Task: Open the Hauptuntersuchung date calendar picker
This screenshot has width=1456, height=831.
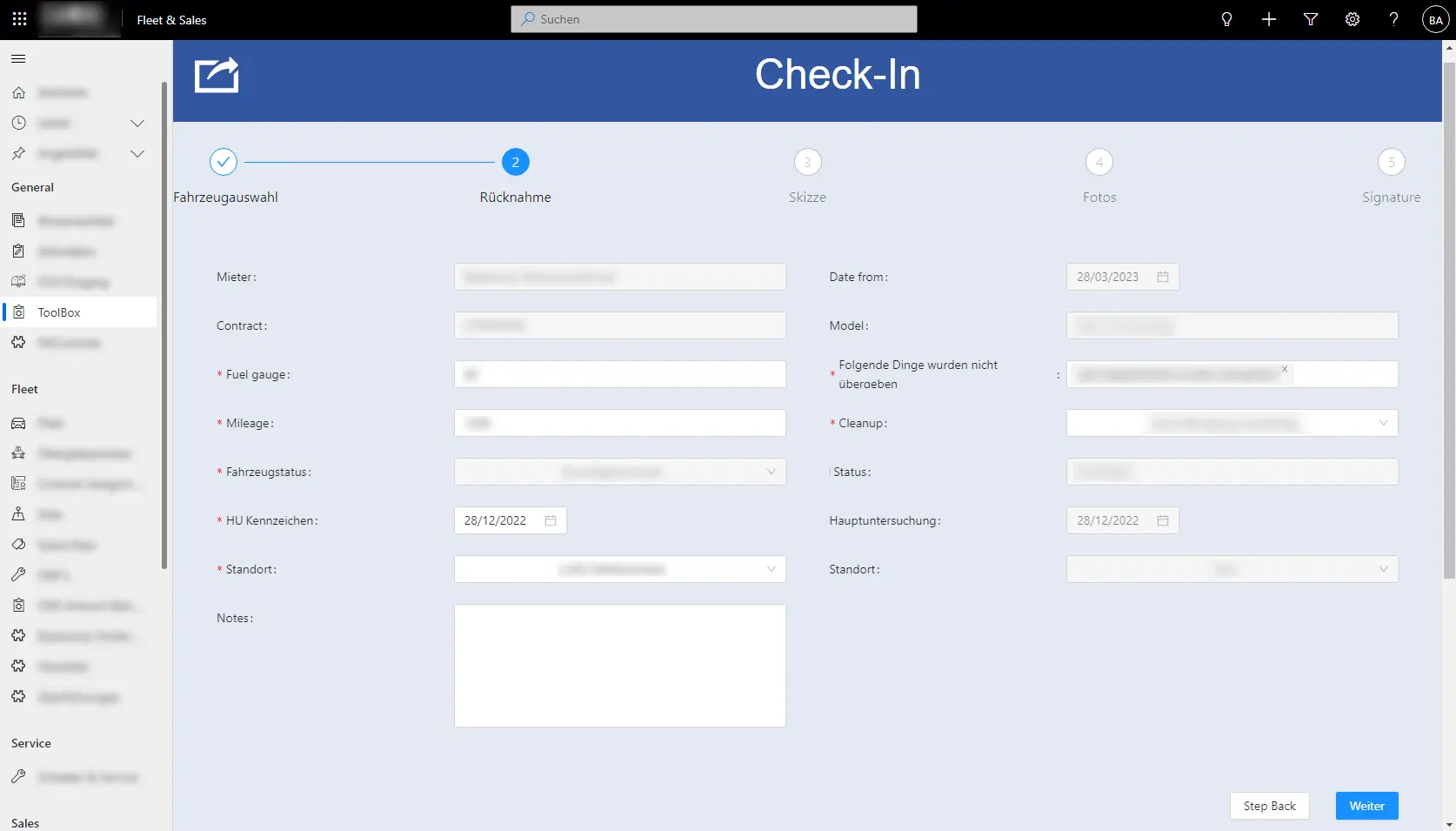Action: (1162, 519)
